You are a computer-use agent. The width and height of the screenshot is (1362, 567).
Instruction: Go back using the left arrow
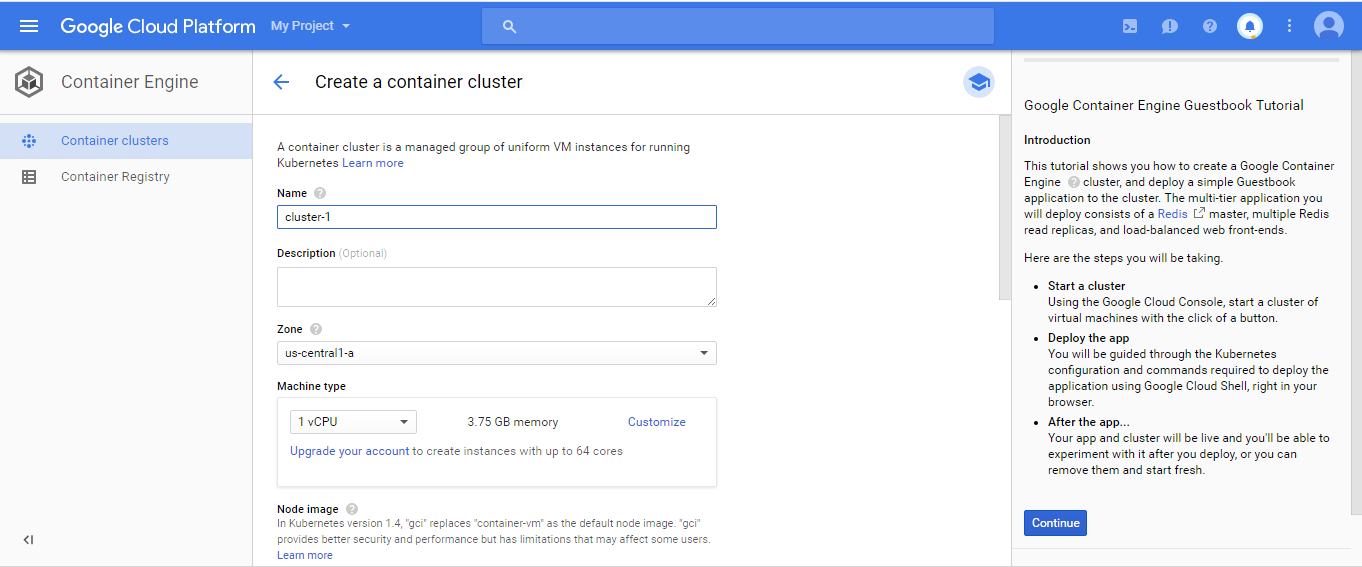click(281, 82)
